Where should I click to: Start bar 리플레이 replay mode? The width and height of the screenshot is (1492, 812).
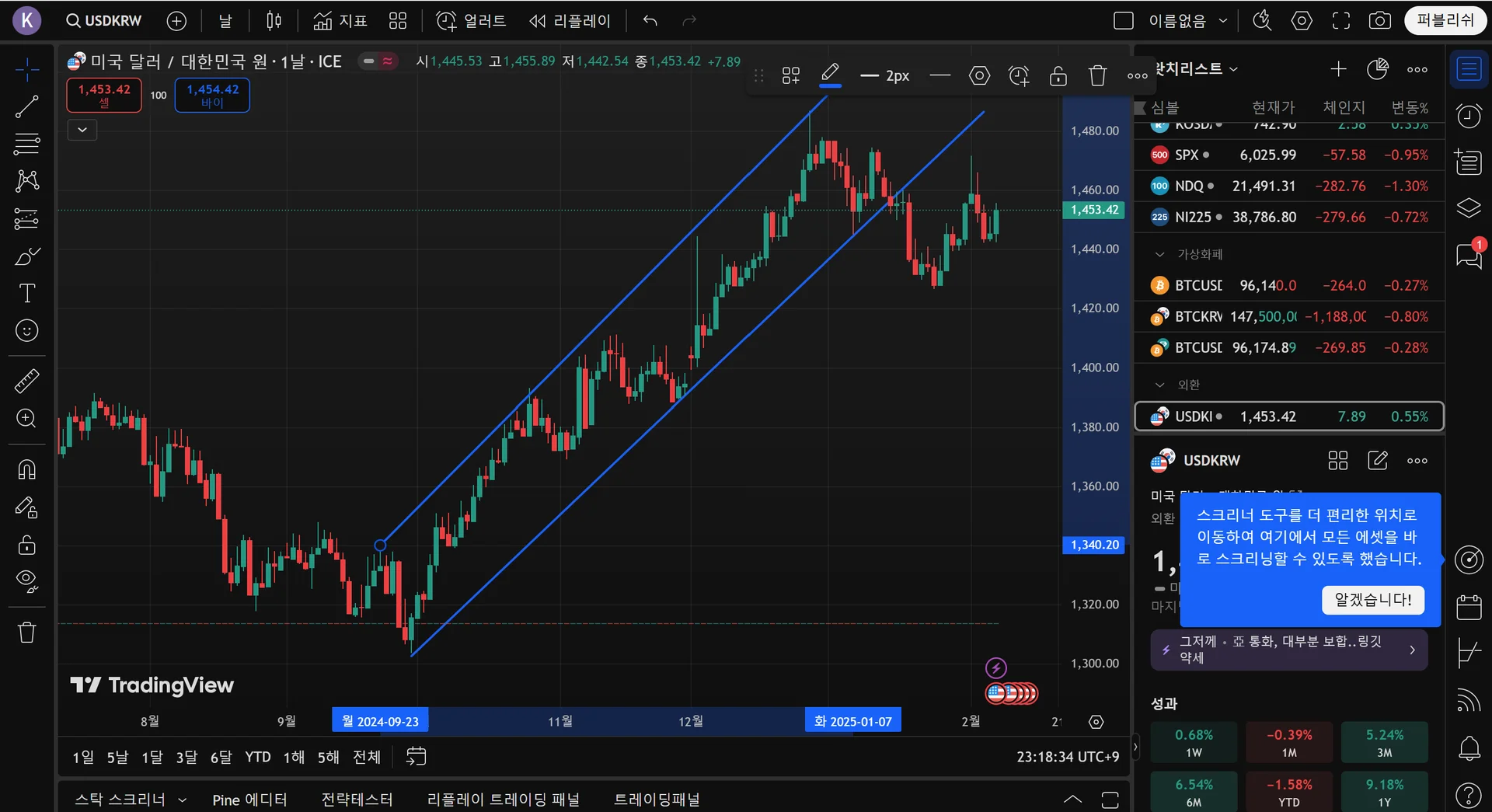point(570,21)
